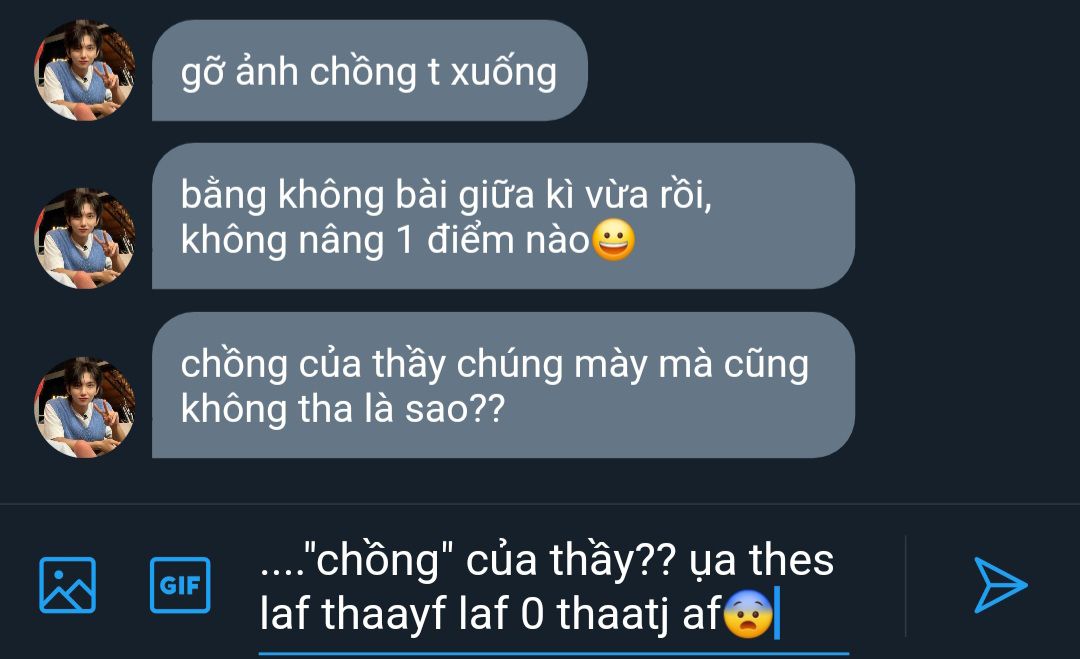Click the word 'xuống' in the first message
The width and height of the screenshot is (1080, 659).
coord(503,72)
